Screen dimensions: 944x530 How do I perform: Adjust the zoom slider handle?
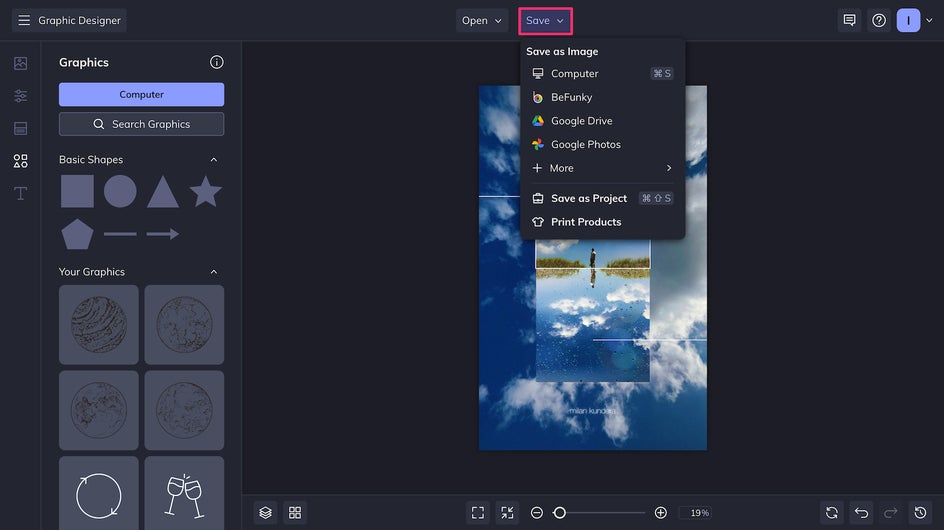pyautogui.click(x=559, y=513)
